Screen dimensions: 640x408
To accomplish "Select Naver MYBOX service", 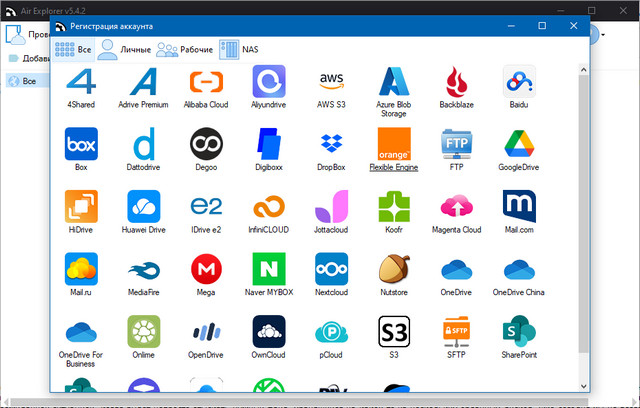I will click(269, 269).
